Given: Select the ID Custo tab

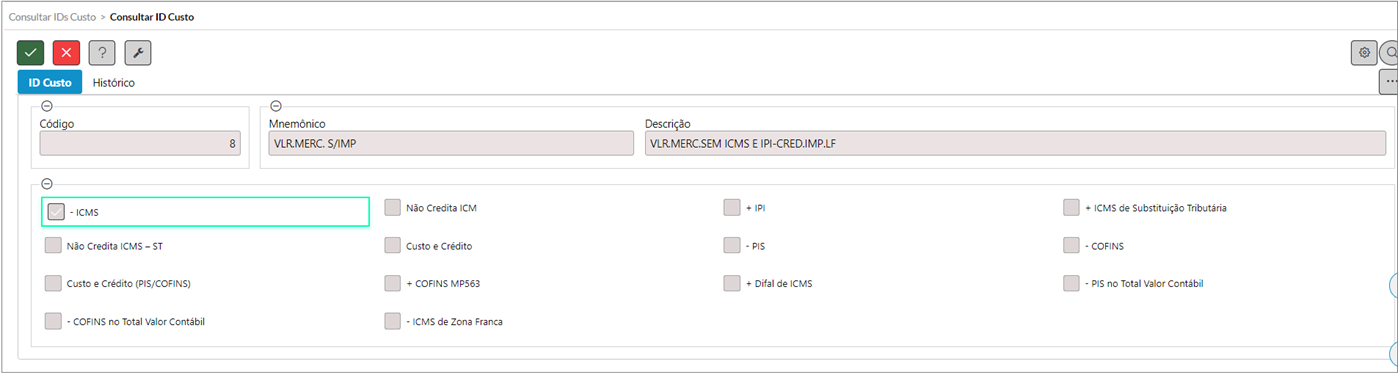Looking at the screenshot, I should (49, 83).
